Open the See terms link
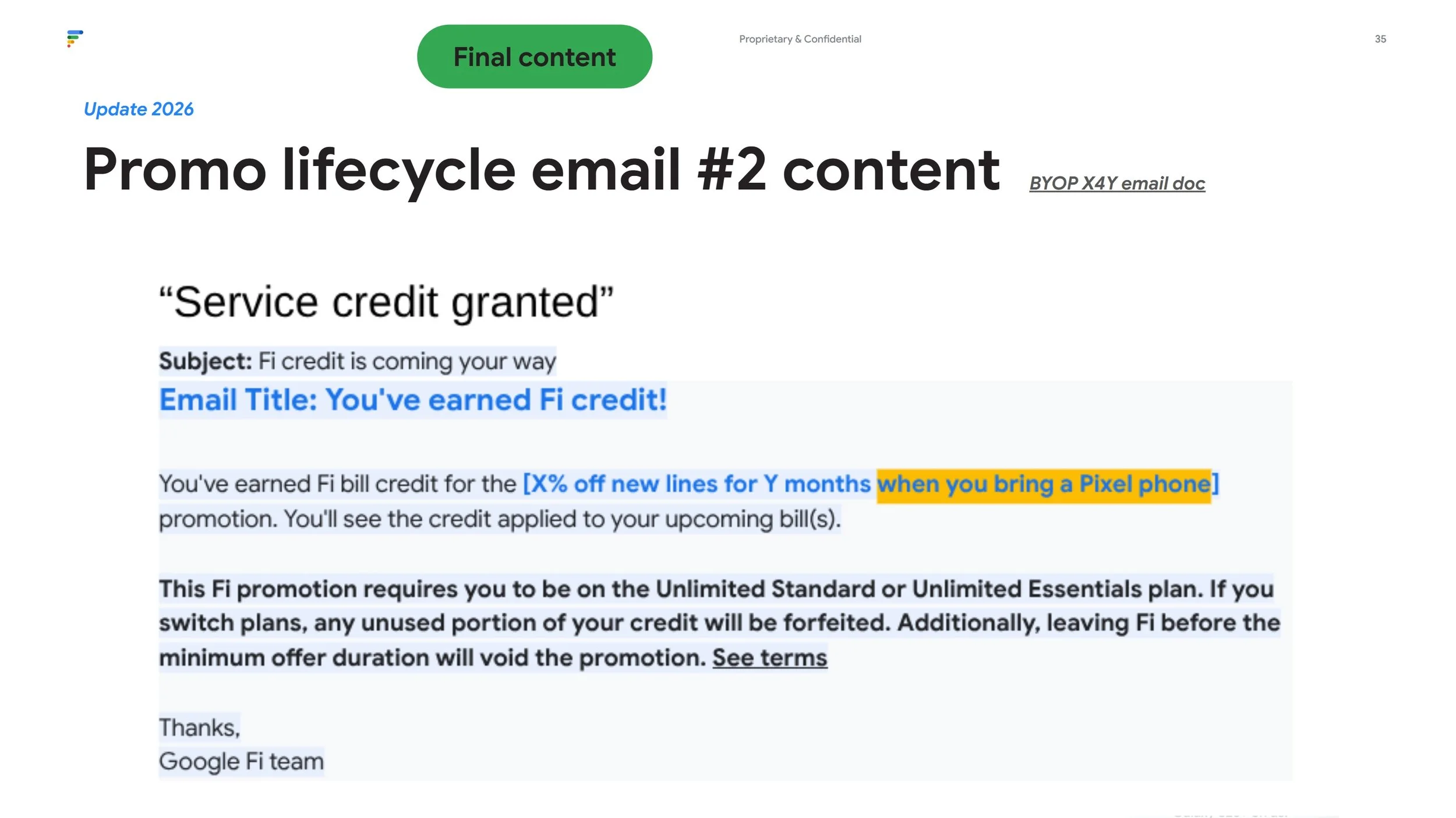Screen dimensions: 1456x818 pyautogui.click(x=769, y=658)
